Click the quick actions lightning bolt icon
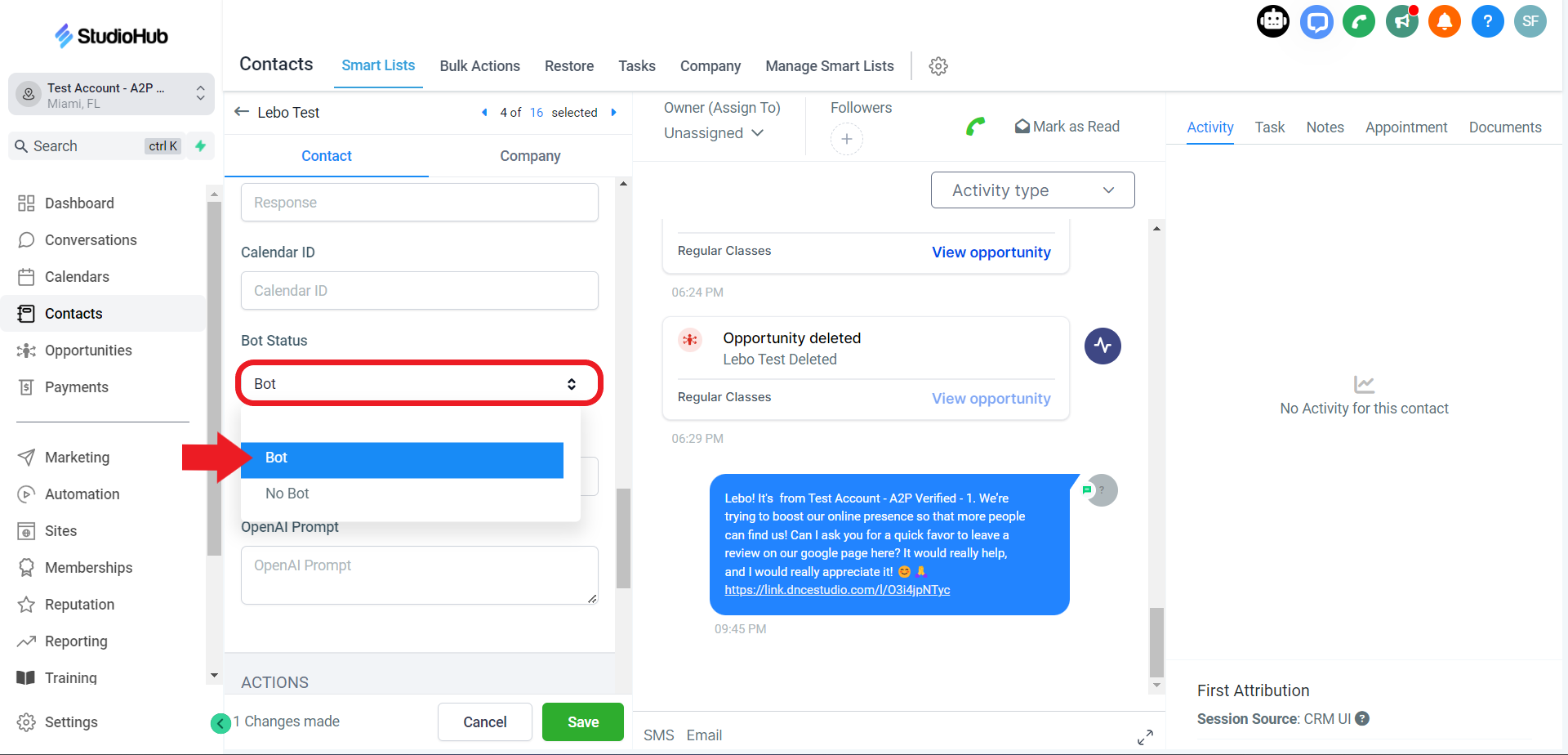1568x755 pixels. coord(200,145)
